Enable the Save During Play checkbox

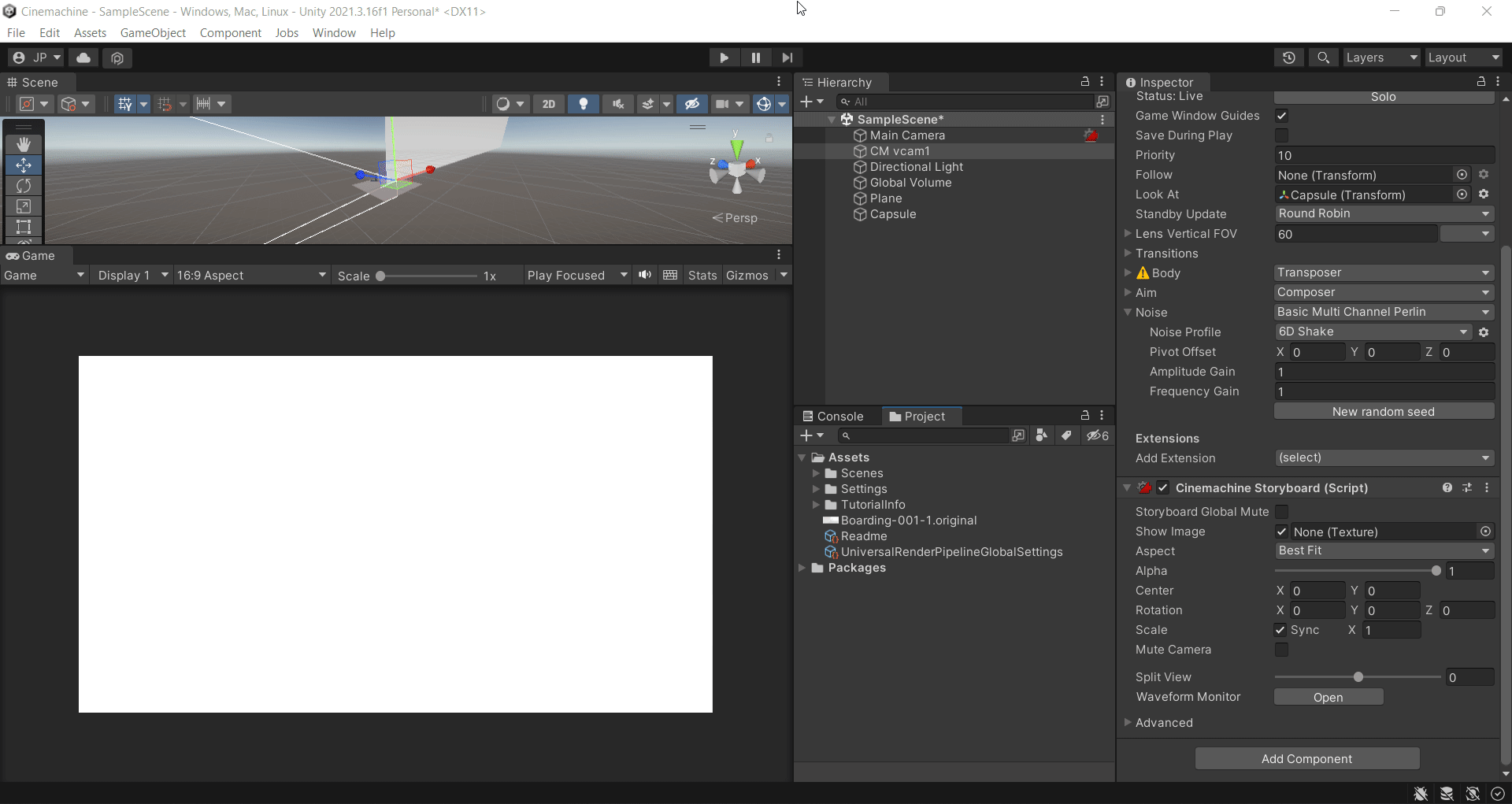[1282, 135]
